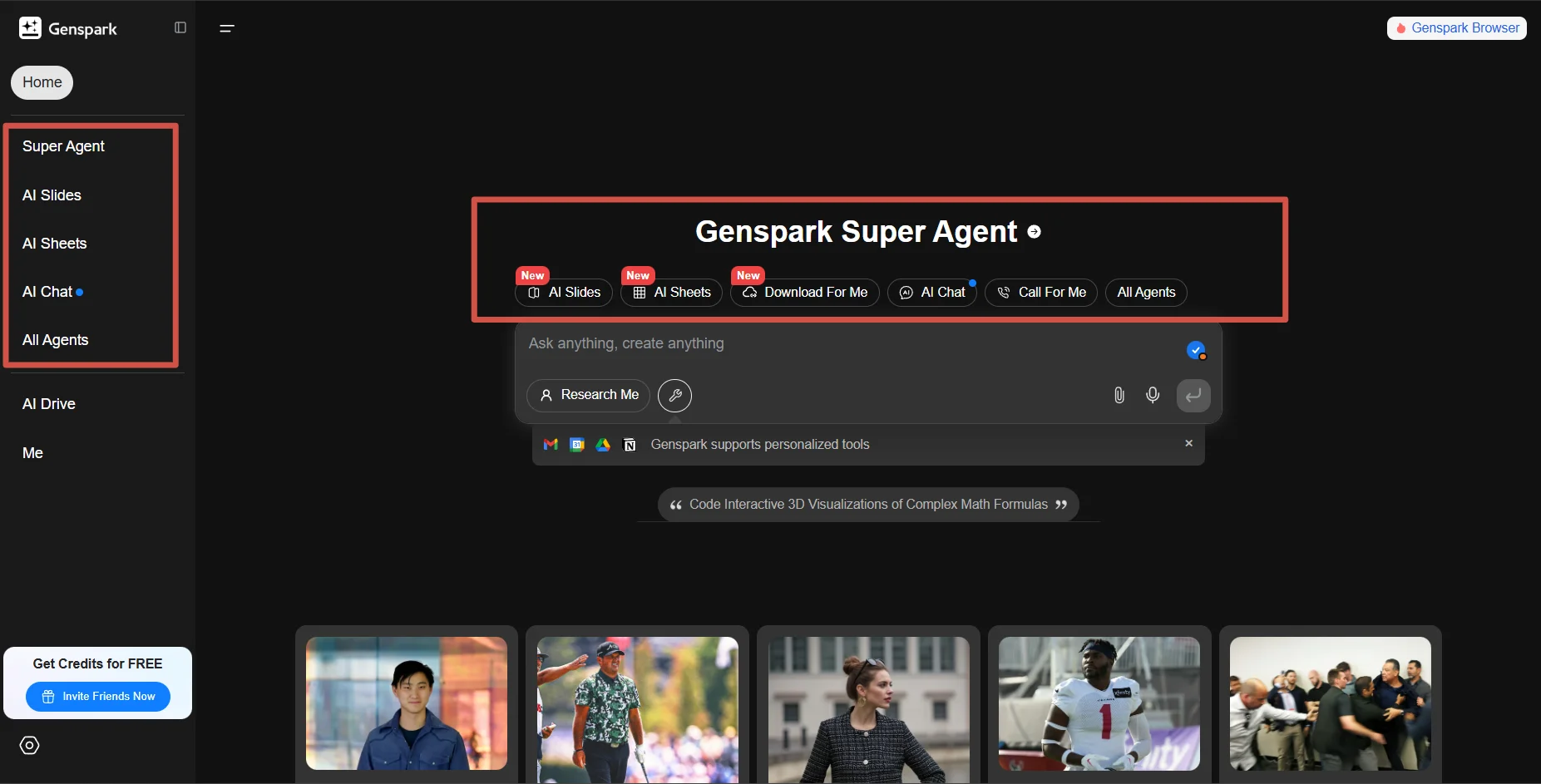Viewport: 1541px width, 784px height.
Task: Click the blue checkmark status icon
Action: click(x=1196, y=350)
